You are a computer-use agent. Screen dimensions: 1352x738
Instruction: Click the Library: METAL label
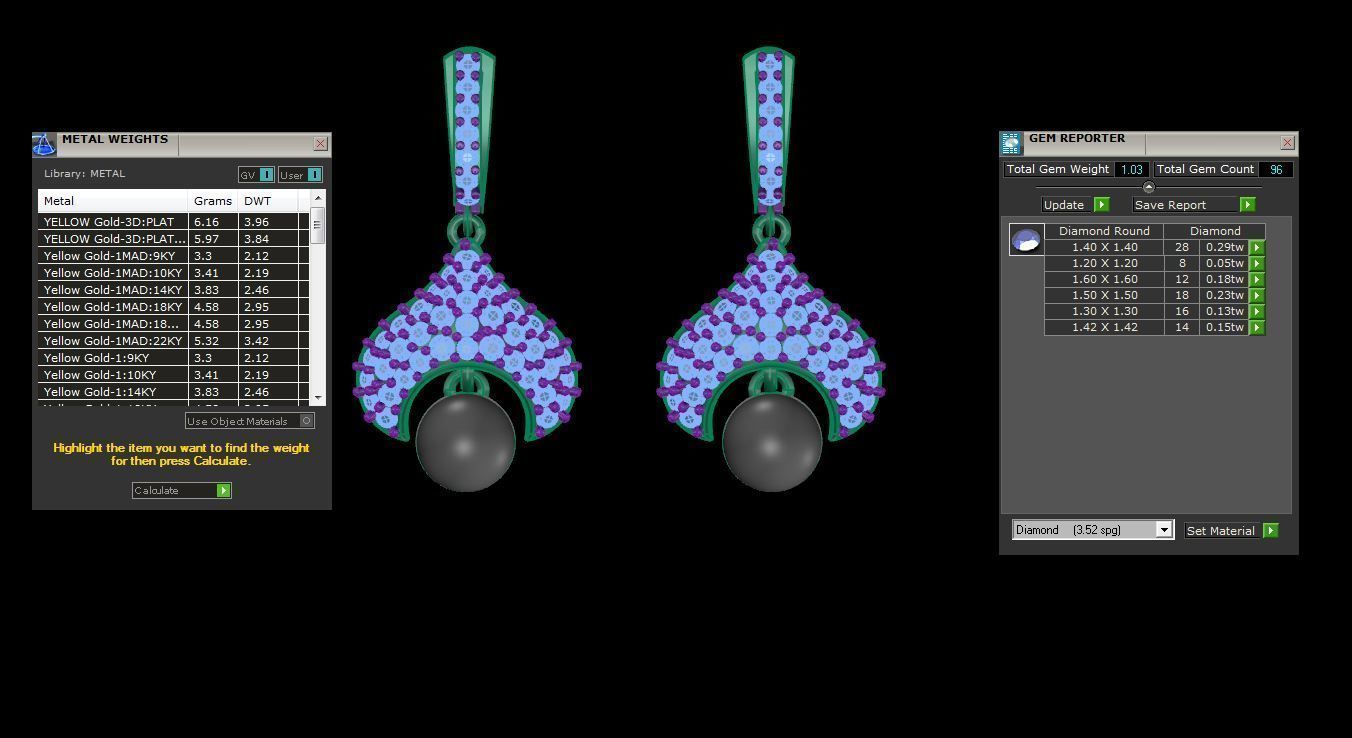pyautogui.click(x=84, y=174)
